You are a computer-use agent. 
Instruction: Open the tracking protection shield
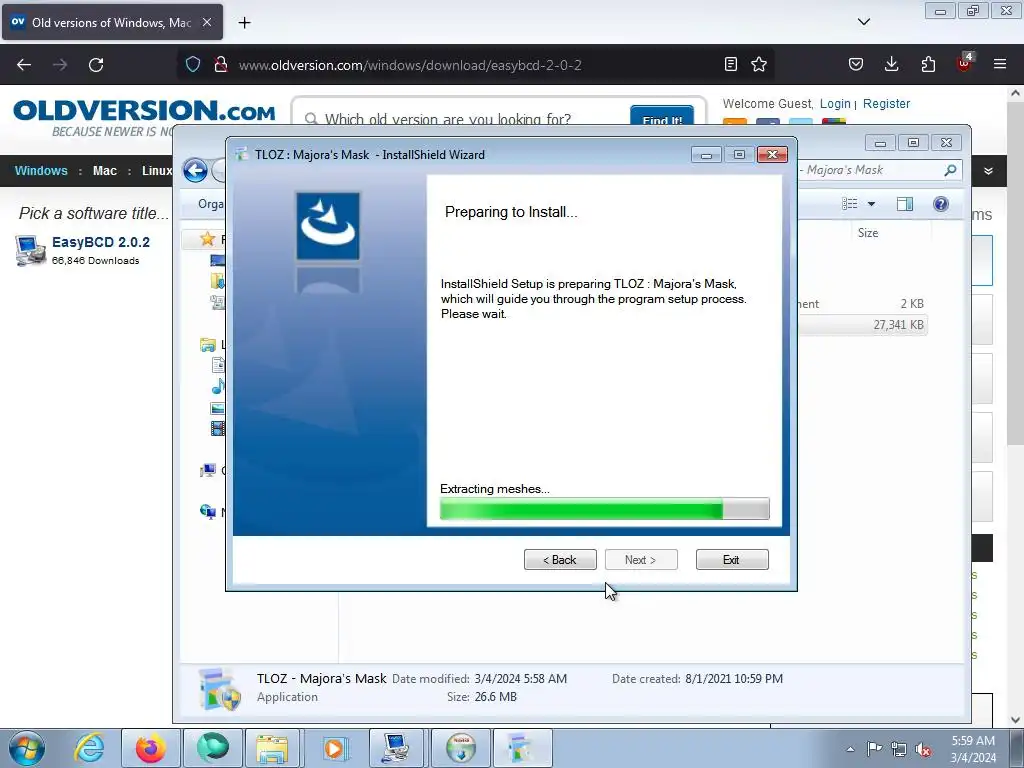(x=193, y=64)
